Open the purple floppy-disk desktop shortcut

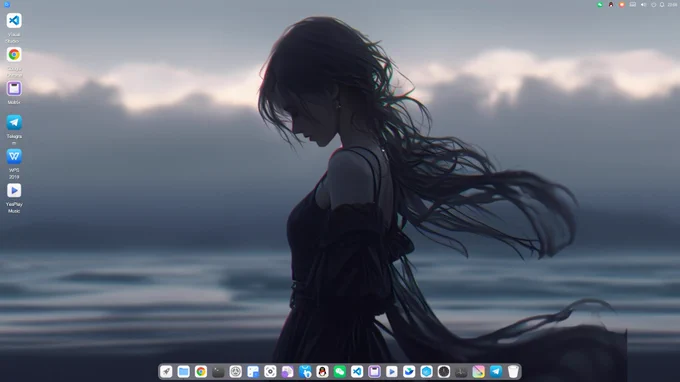pyautogui.click(x=14, y=88)
